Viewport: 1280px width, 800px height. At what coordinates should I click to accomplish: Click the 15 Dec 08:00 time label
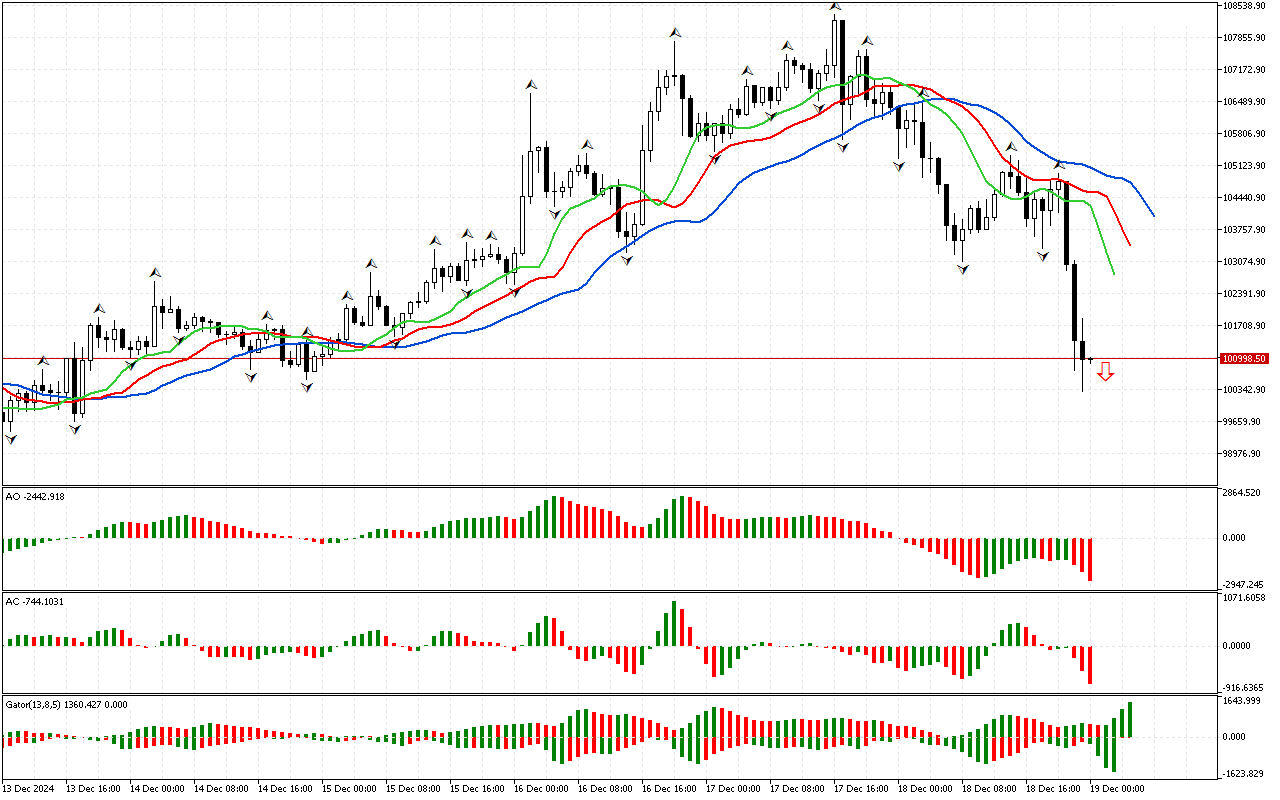413,788
